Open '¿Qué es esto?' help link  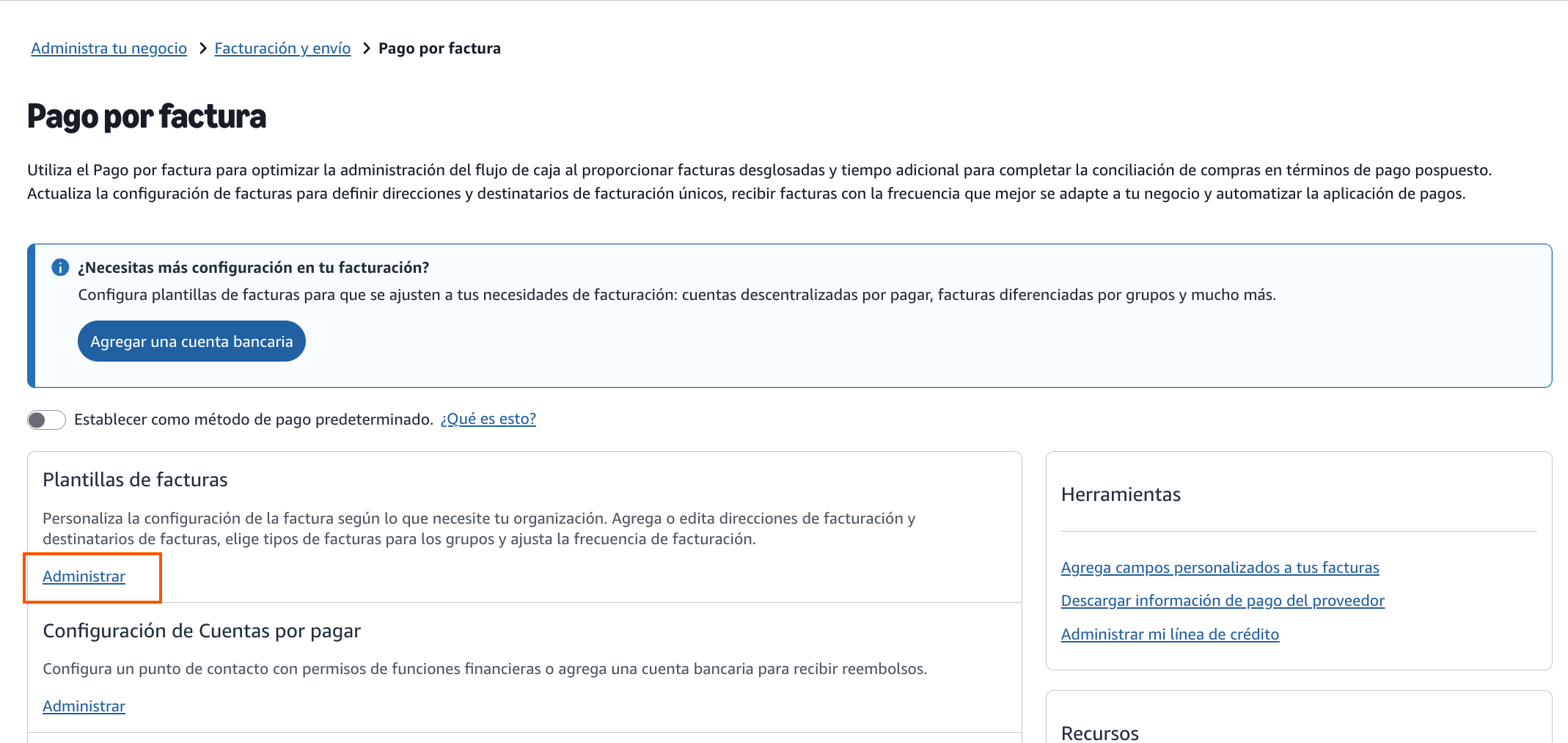(x=488, y=418)
